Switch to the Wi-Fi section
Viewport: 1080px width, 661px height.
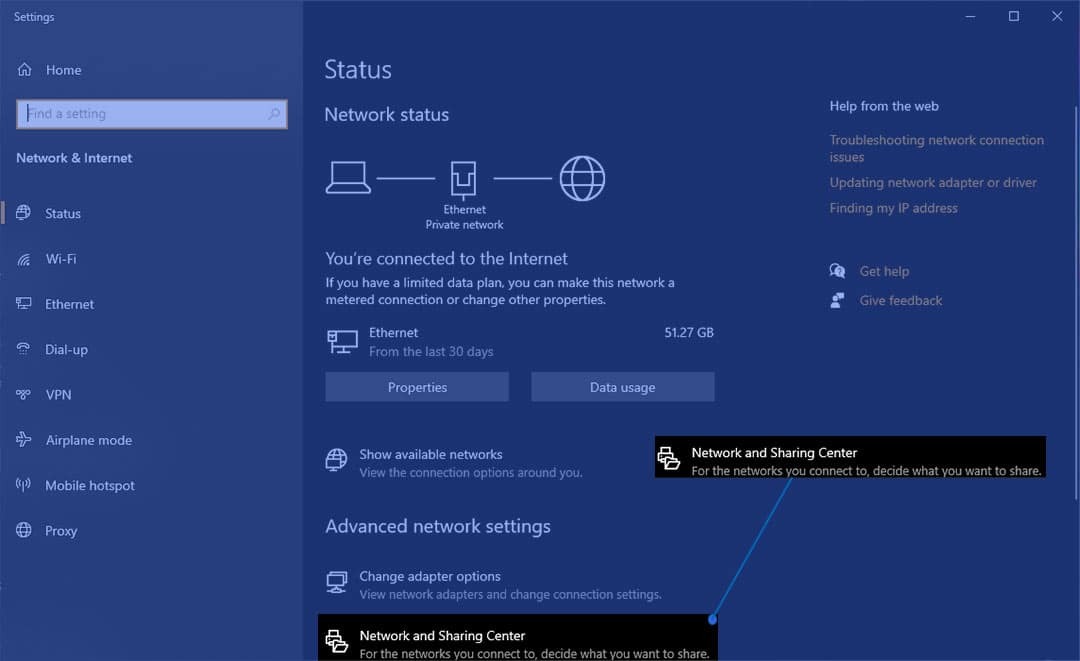click(x=60, y=259)
